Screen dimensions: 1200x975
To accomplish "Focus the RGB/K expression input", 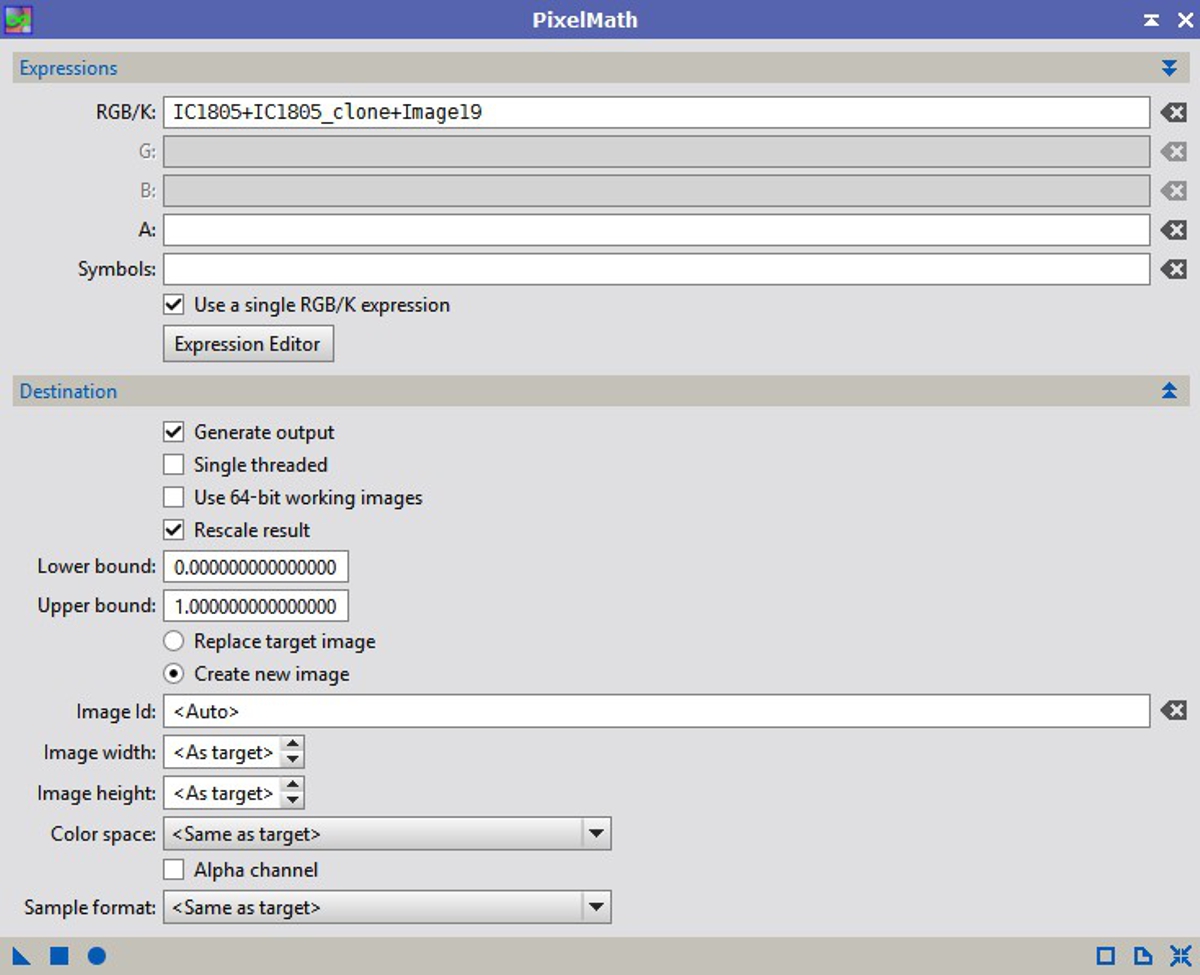I will [657, 112].
